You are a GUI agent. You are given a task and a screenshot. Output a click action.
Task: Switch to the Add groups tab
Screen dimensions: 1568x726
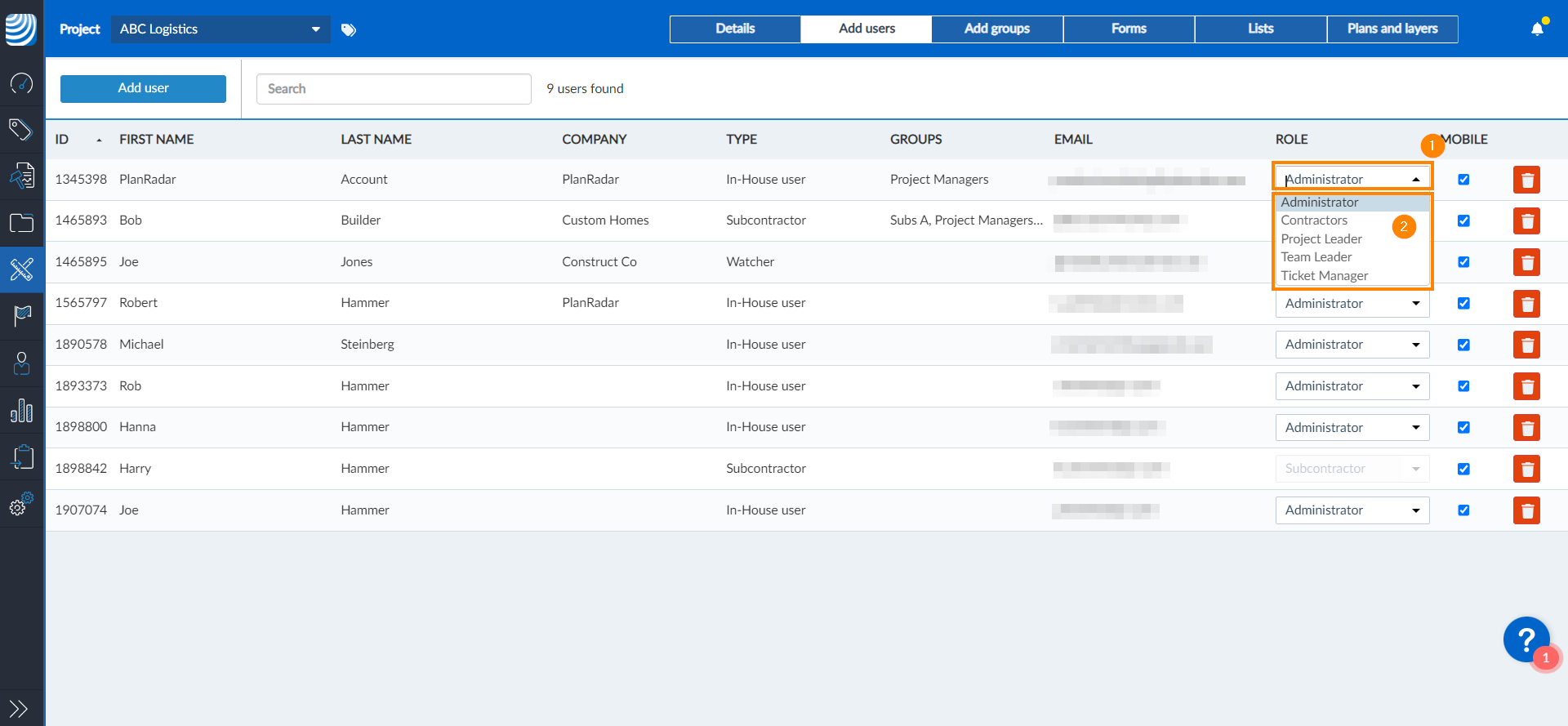[x=997, y=29]
